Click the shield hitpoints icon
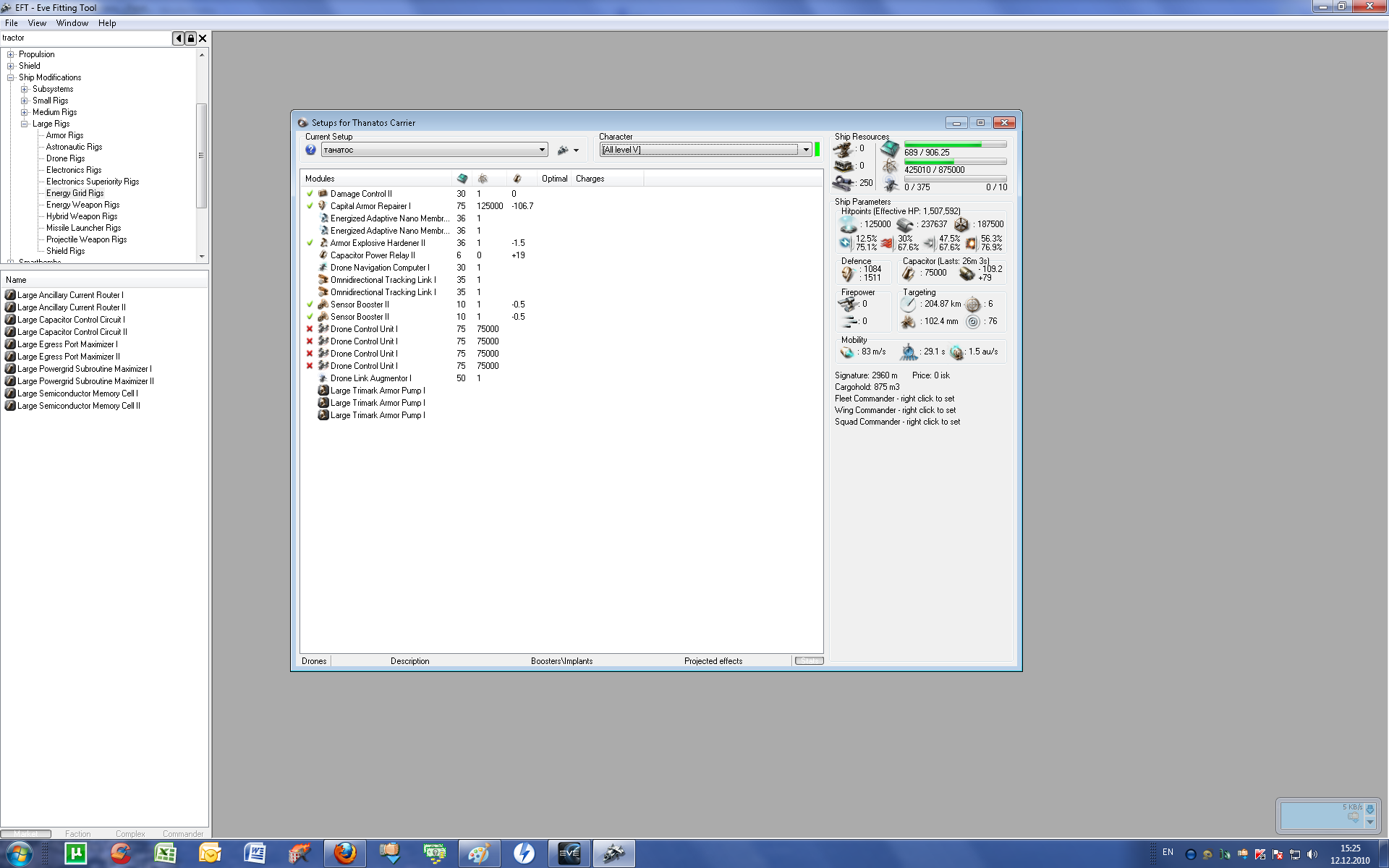Image resolution: width=1389 pixels, height=868 pixels. pos(848,225)
